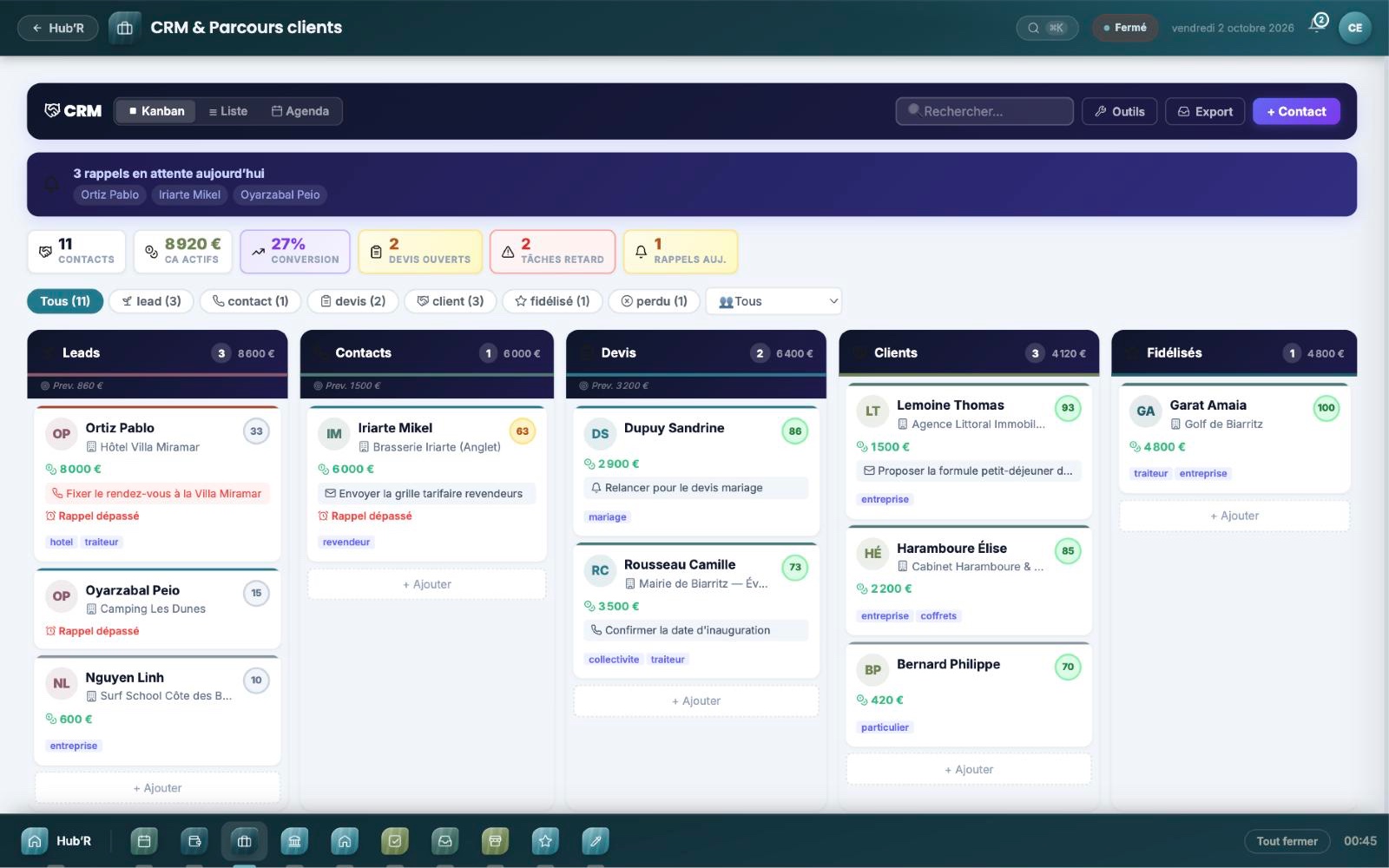The image size is (1389, 868).
Task: Click the Leads column header
Action: tap(157, 353)
